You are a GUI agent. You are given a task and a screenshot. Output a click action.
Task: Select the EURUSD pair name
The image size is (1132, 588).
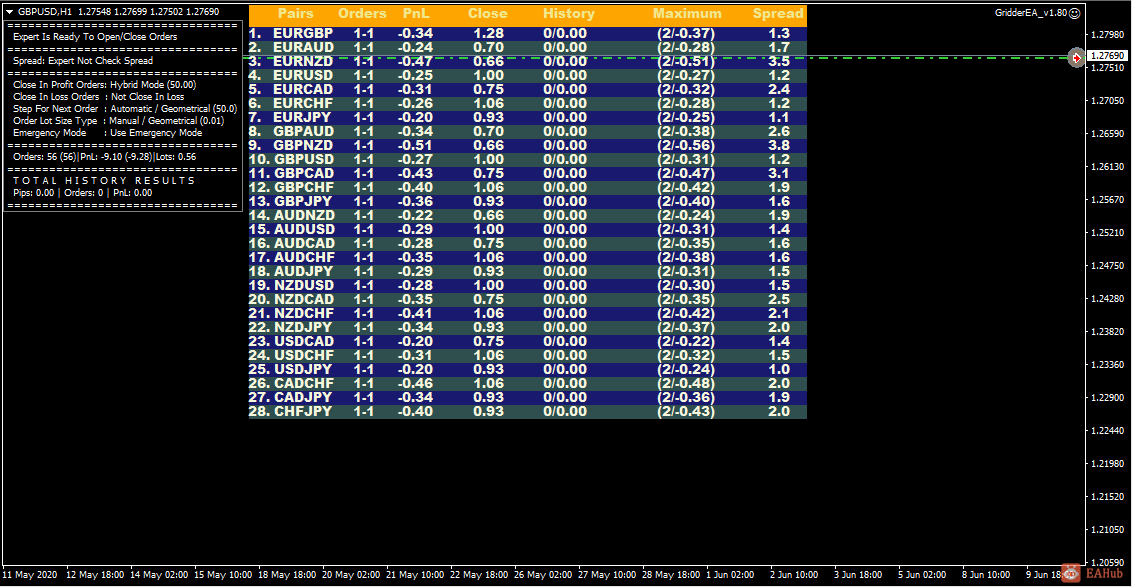303,75
